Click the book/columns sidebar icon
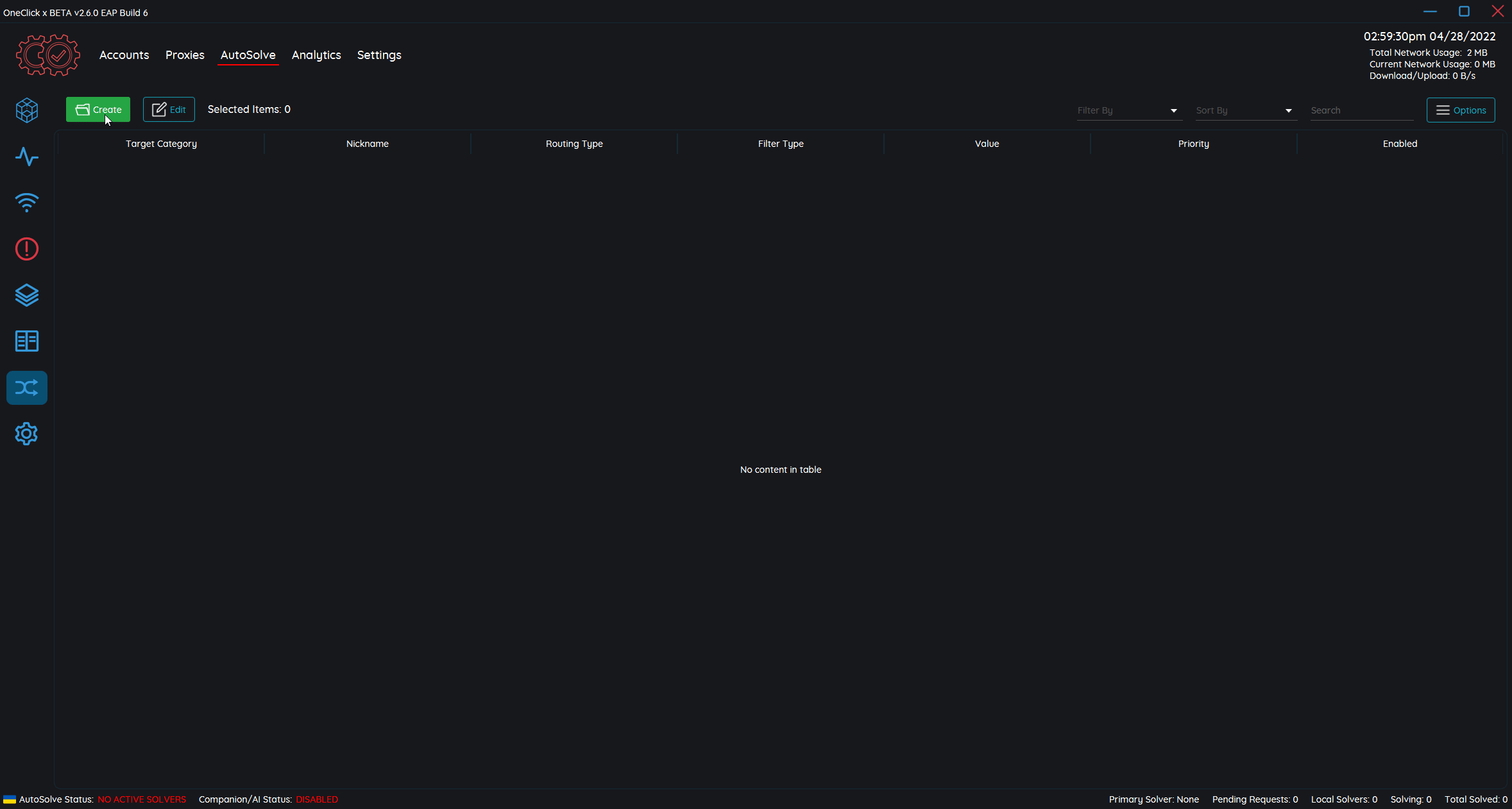The height and width of the screenshot is (809, 1512). tap(27, 341)
